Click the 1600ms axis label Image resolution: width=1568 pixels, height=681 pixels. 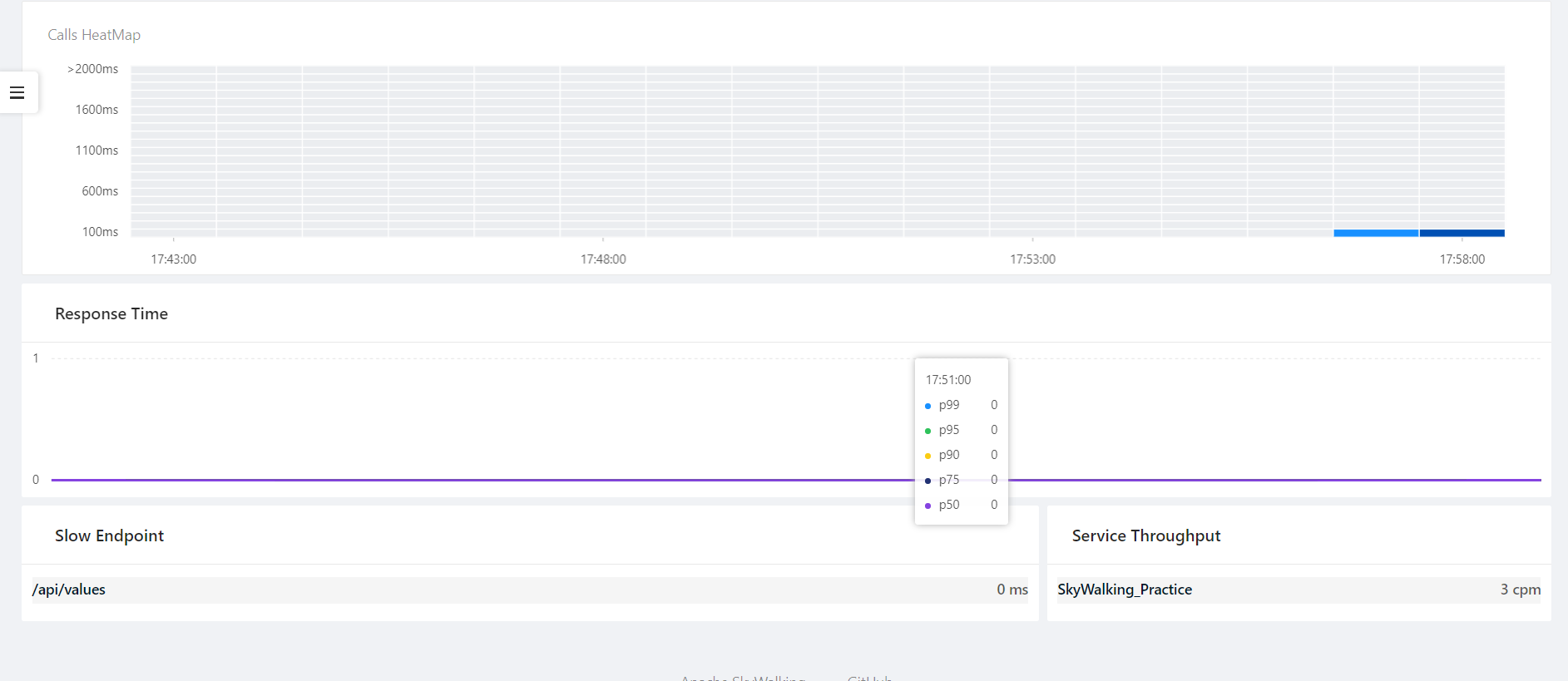coord(96,110)
